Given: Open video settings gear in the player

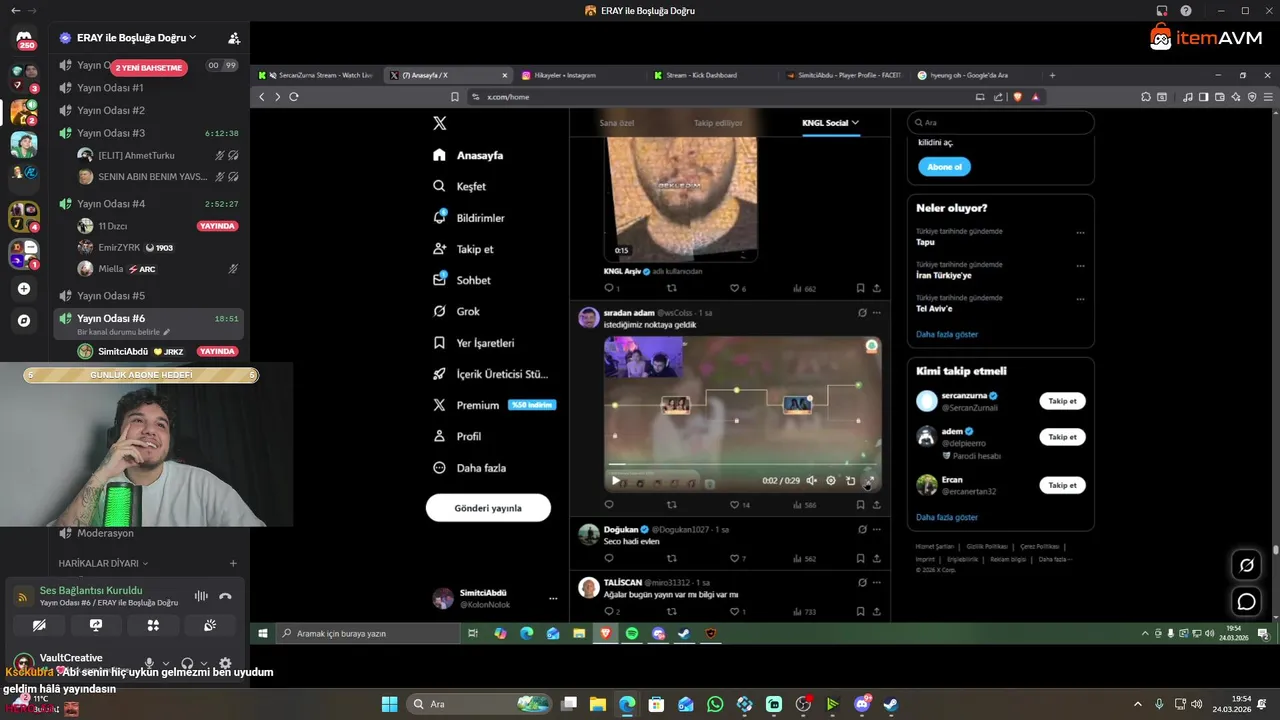Looking at the screenshot, I should tap(831, 481).
